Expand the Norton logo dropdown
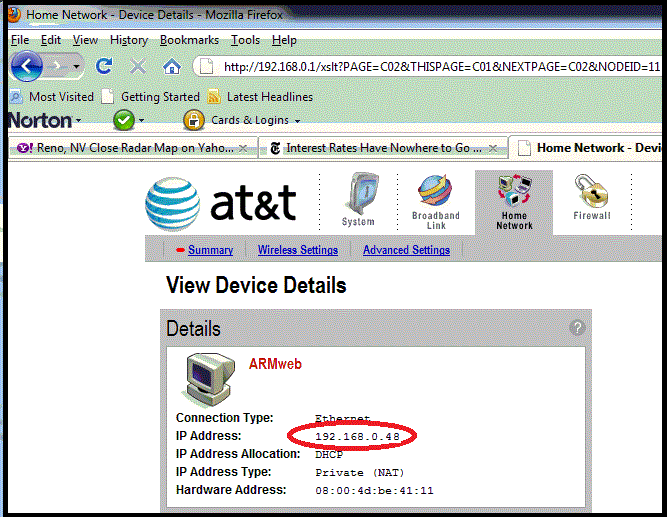This screenshot has height=517, width=667. coord(78,121)
